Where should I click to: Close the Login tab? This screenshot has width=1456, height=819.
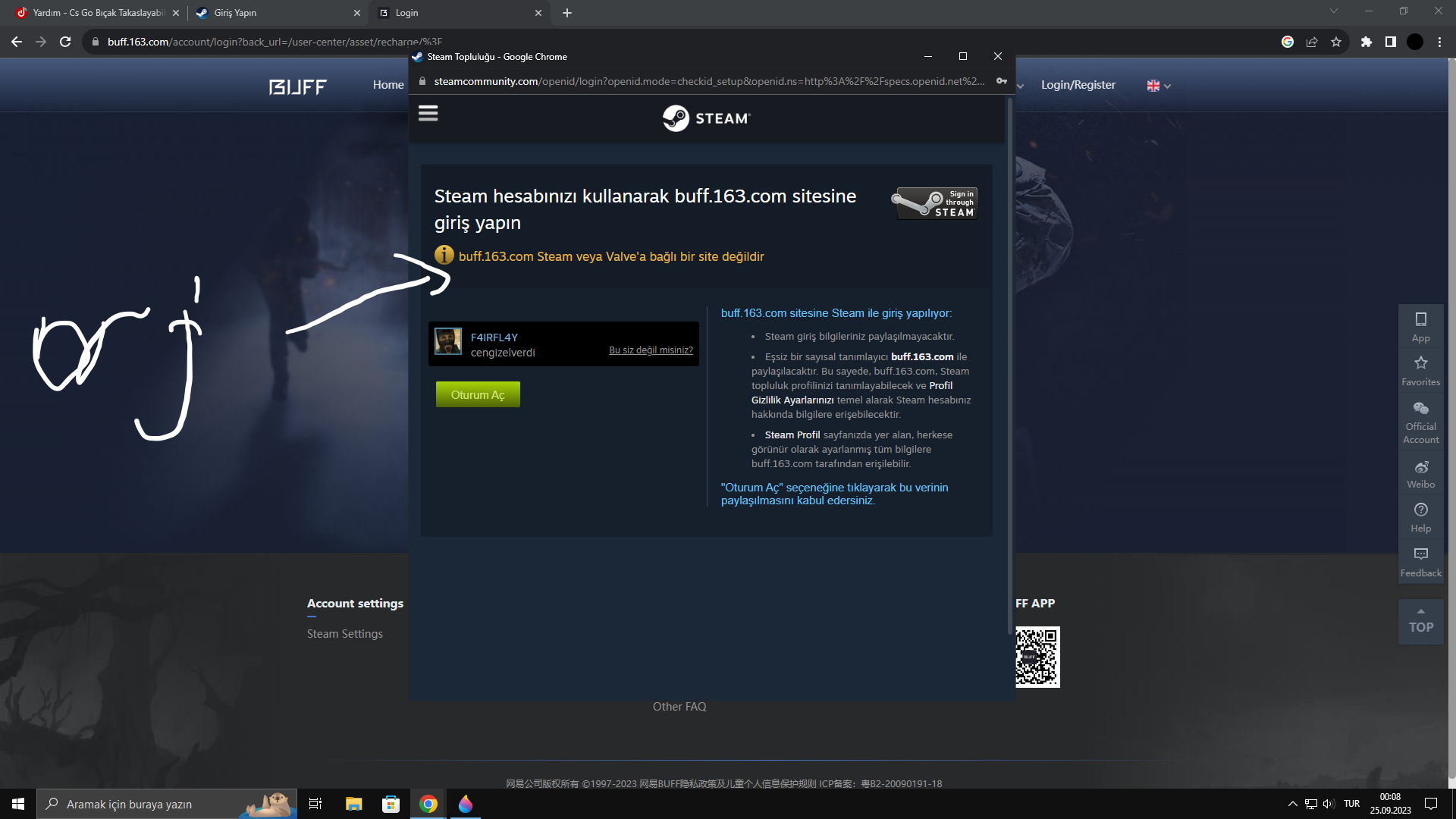[538, 13]
